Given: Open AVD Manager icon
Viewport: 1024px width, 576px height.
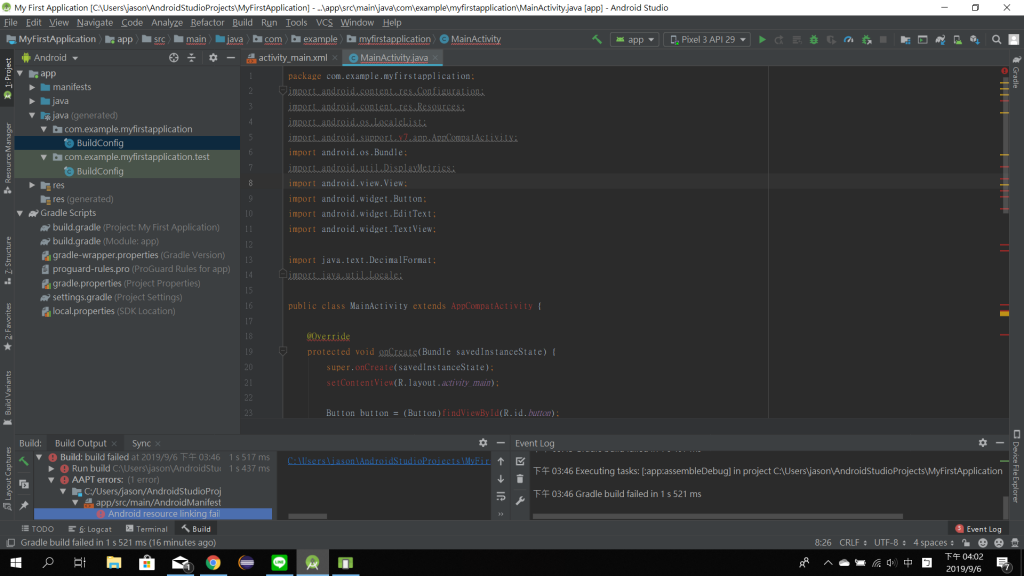Looking at the screenshot, I should pos(957,39).
